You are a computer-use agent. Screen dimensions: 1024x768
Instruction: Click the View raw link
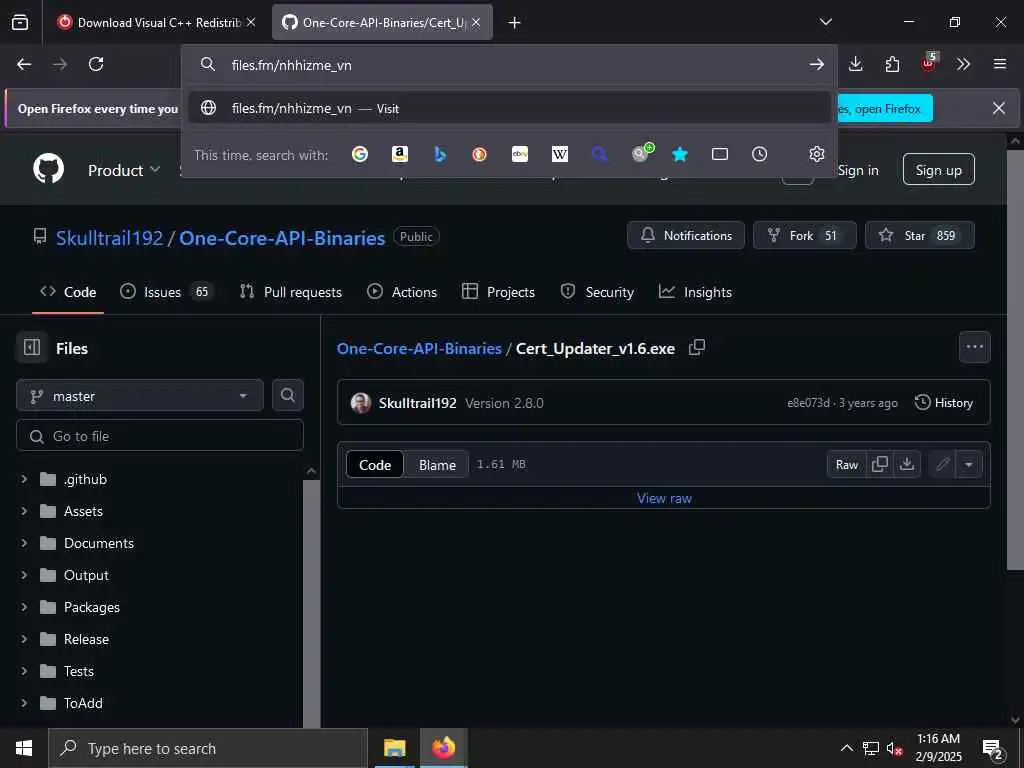tap(664, 498)
